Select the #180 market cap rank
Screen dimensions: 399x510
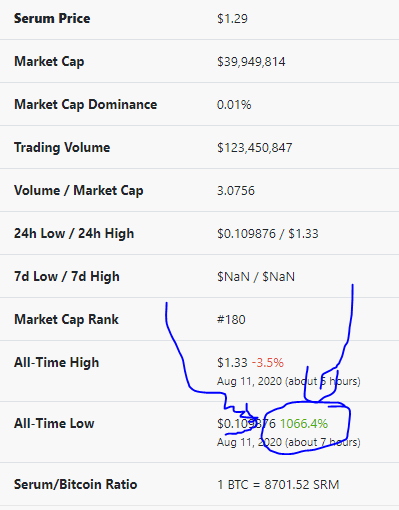[x=231, y=320]
